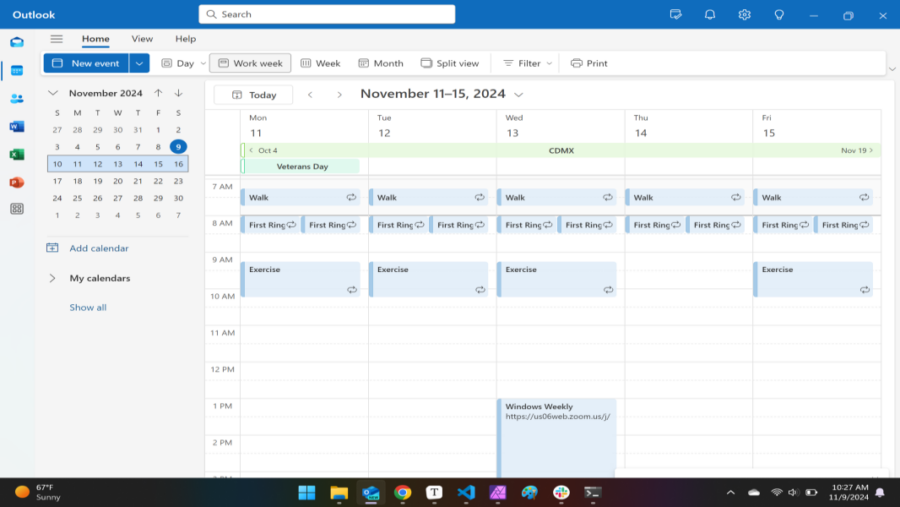Screen dimensions: 900x507
Task: Open New event dropdown arrow
Action: [139, 63]
